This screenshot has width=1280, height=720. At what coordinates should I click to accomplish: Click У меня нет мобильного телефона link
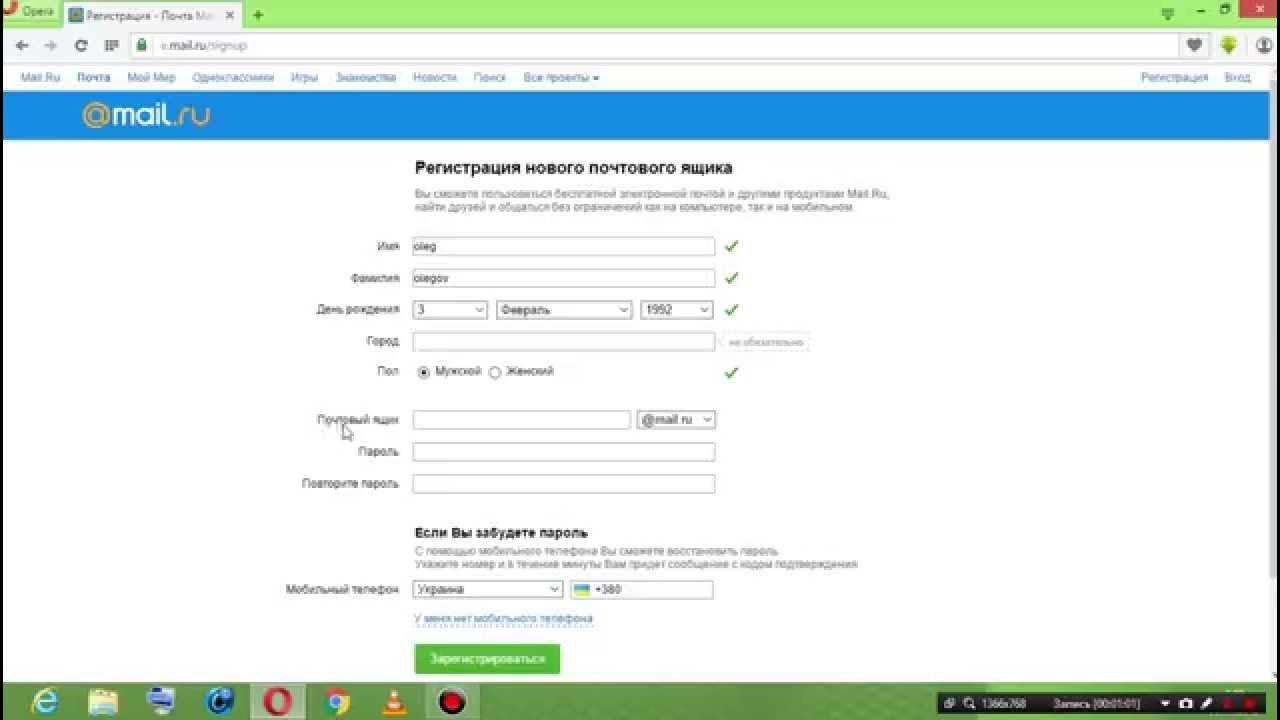(x=504, y=619)
